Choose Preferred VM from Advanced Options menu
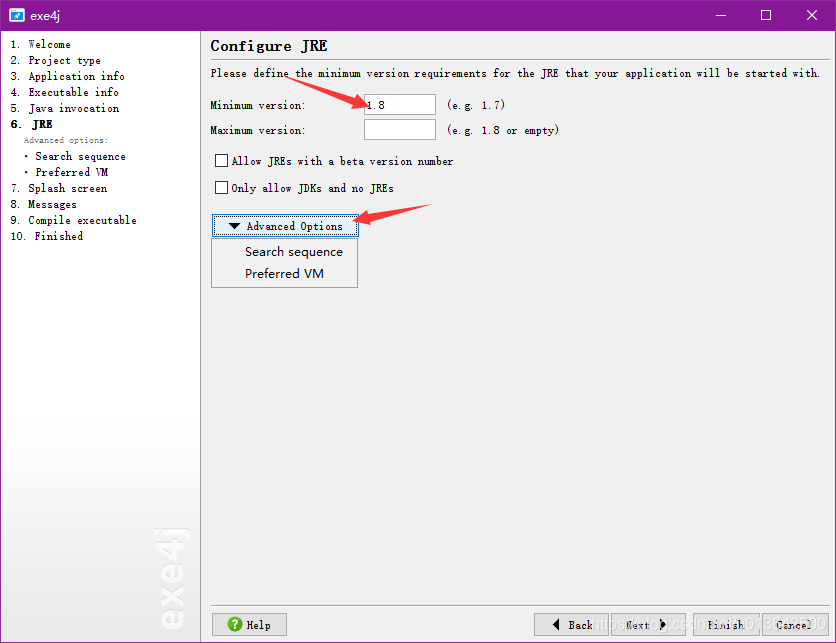This screenshot has height=643, width=836. point(284,274)
